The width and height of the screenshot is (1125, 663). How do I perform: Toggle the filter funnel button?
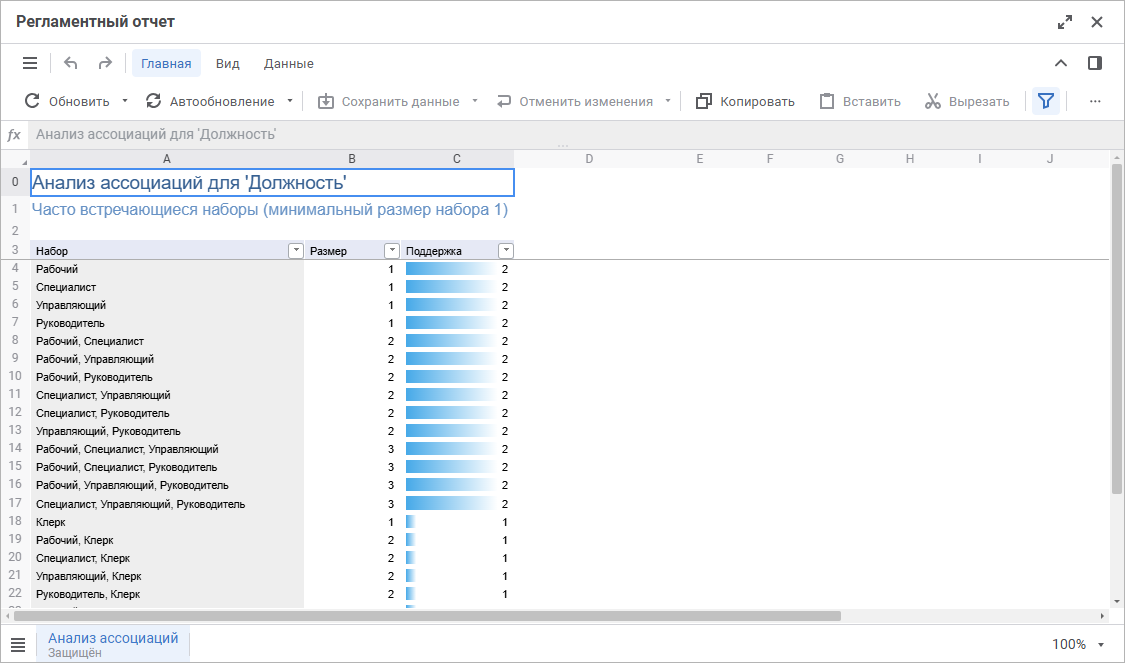[1046, 101]
